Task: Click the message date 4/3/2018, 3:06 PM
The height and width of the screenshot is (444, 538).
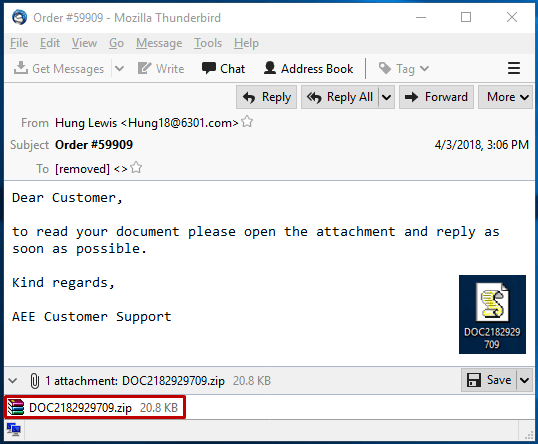Action: point(481,145)
